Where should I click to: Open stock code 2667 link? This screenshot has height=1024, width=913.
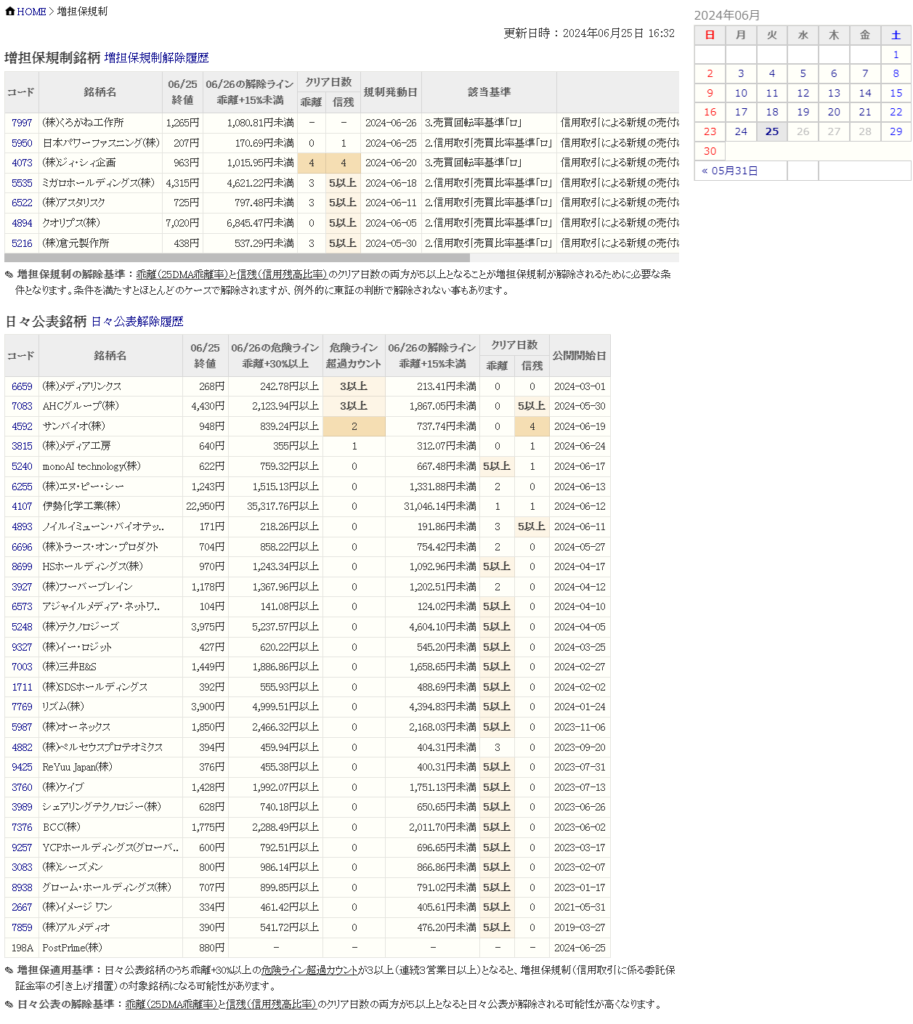coord(22,907)
